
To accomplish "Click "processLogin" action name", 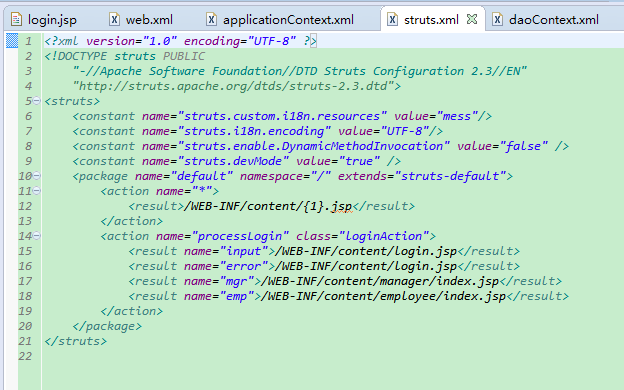I will [x=240, y=236].
